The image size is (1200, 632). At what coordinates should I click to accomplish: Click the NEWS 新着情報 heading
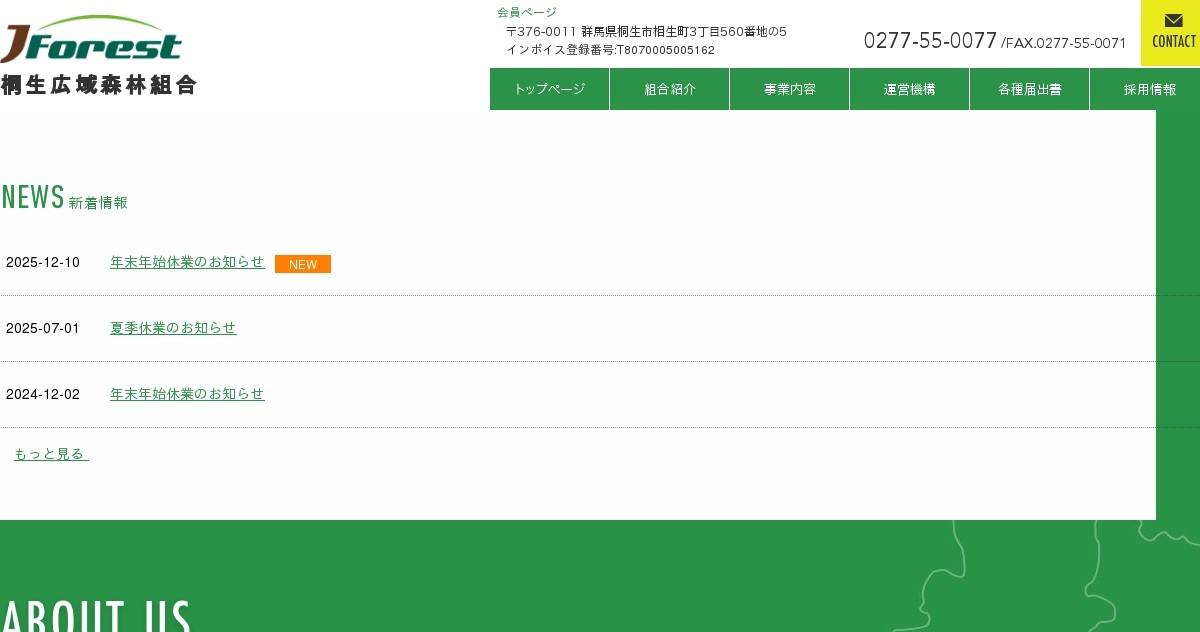click(65, 197)
